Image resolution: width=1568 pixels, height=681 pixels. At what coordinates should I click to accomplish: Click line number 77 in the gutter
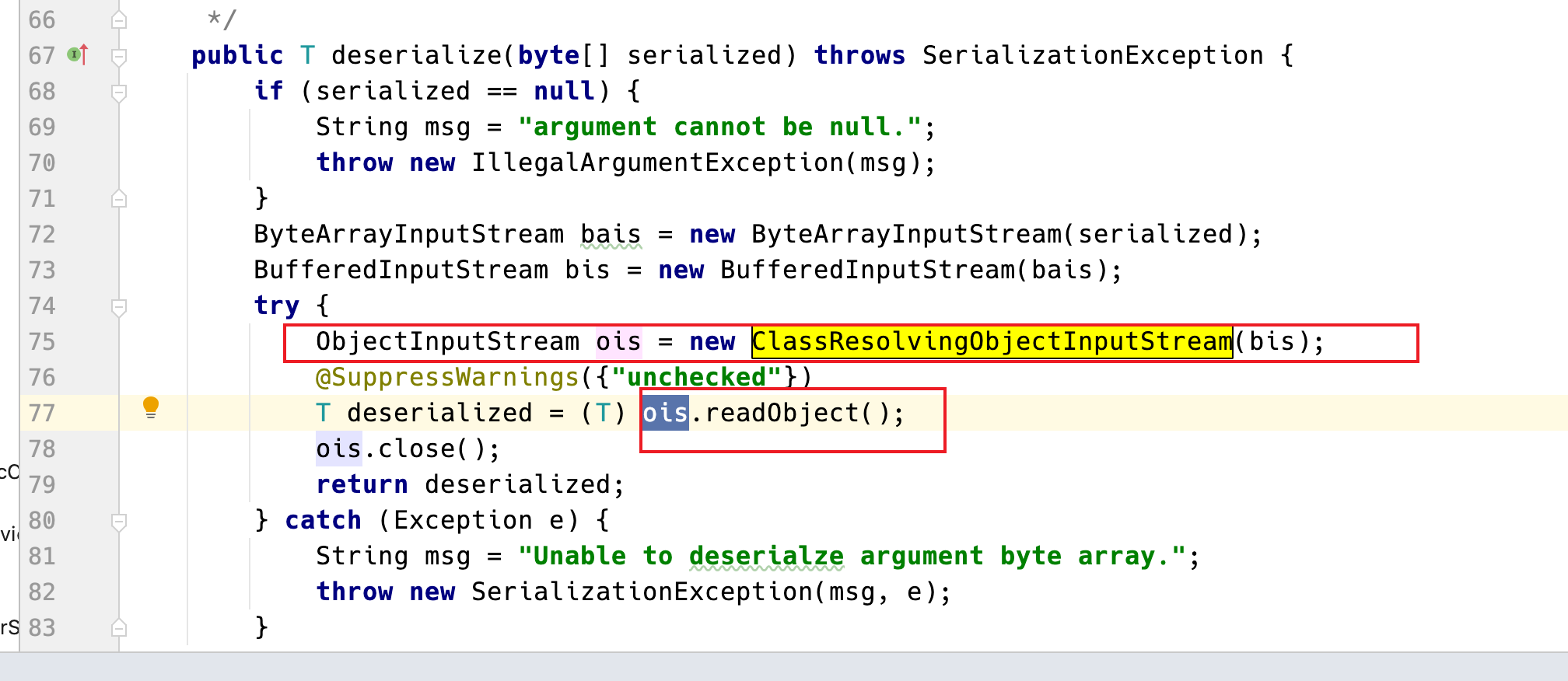coord(42,413)
